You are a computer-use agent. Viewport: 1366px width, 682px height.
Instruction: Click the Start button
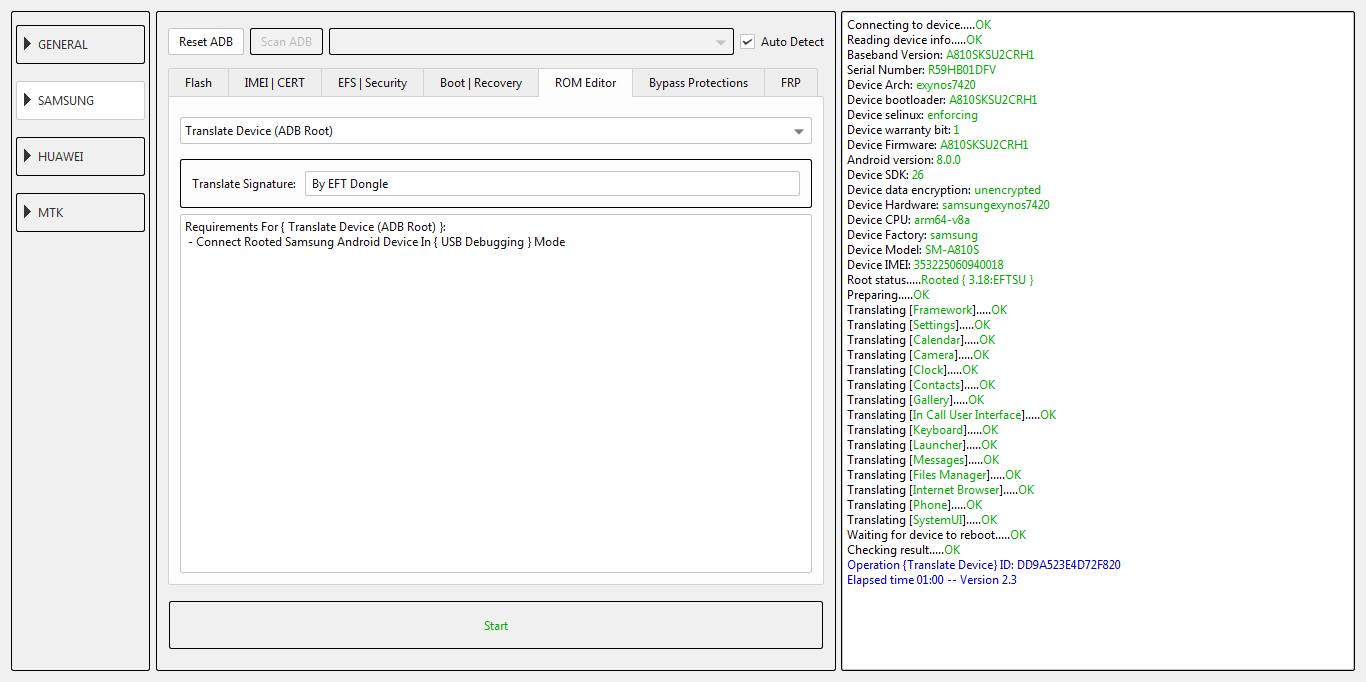pyautogui.click(x=496, y=626)
